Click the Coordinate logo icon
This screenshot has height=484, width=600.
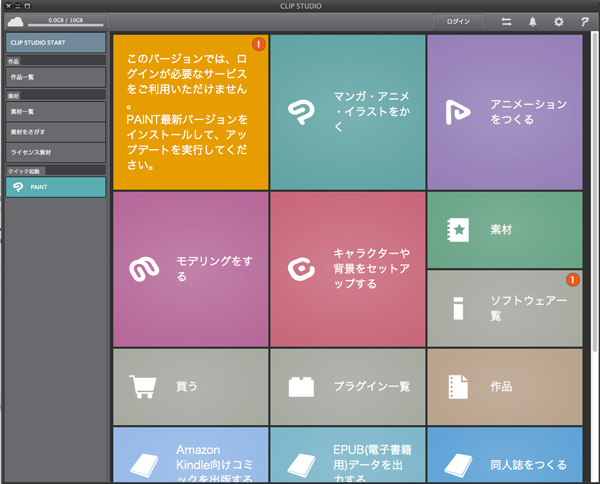301,269
